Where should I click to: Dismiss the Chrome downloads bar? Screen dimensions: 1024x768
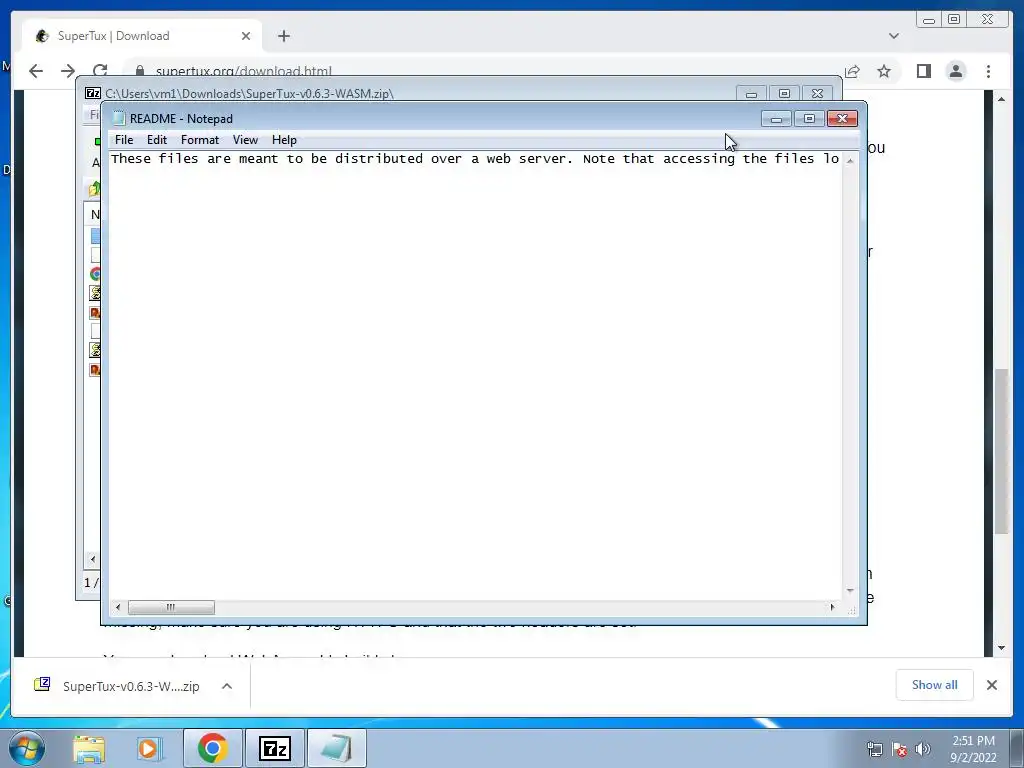pyautogui.click(x=991, y=685)
